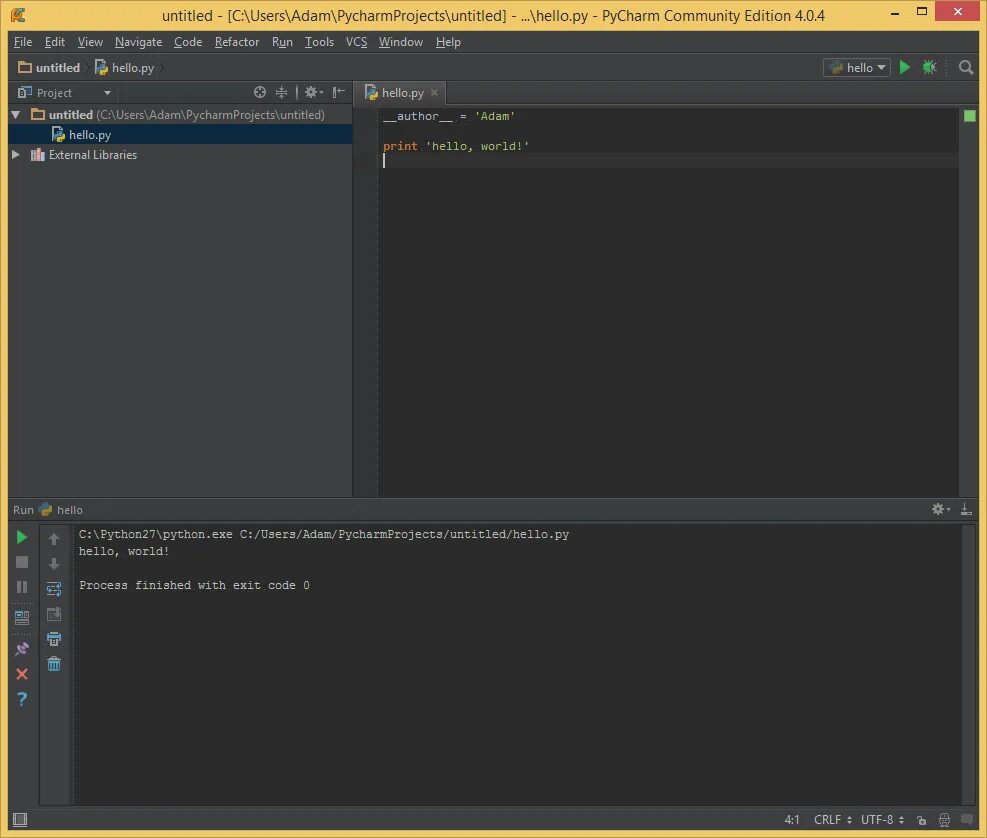Collapse the untitled project folder
Screen dimensions: 987x838
point(16,115)
